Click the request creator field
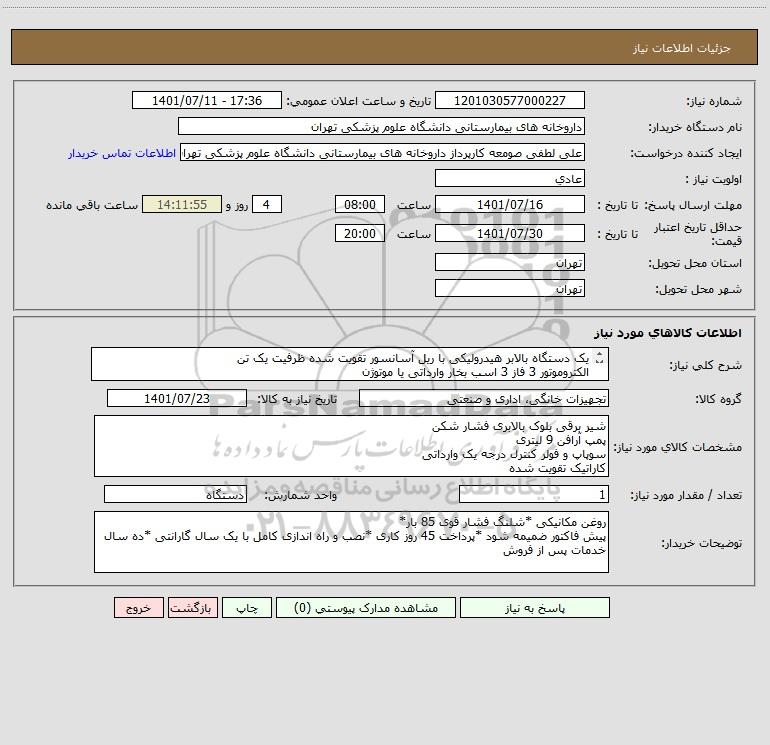770x745 pixels. coord(382,152)
